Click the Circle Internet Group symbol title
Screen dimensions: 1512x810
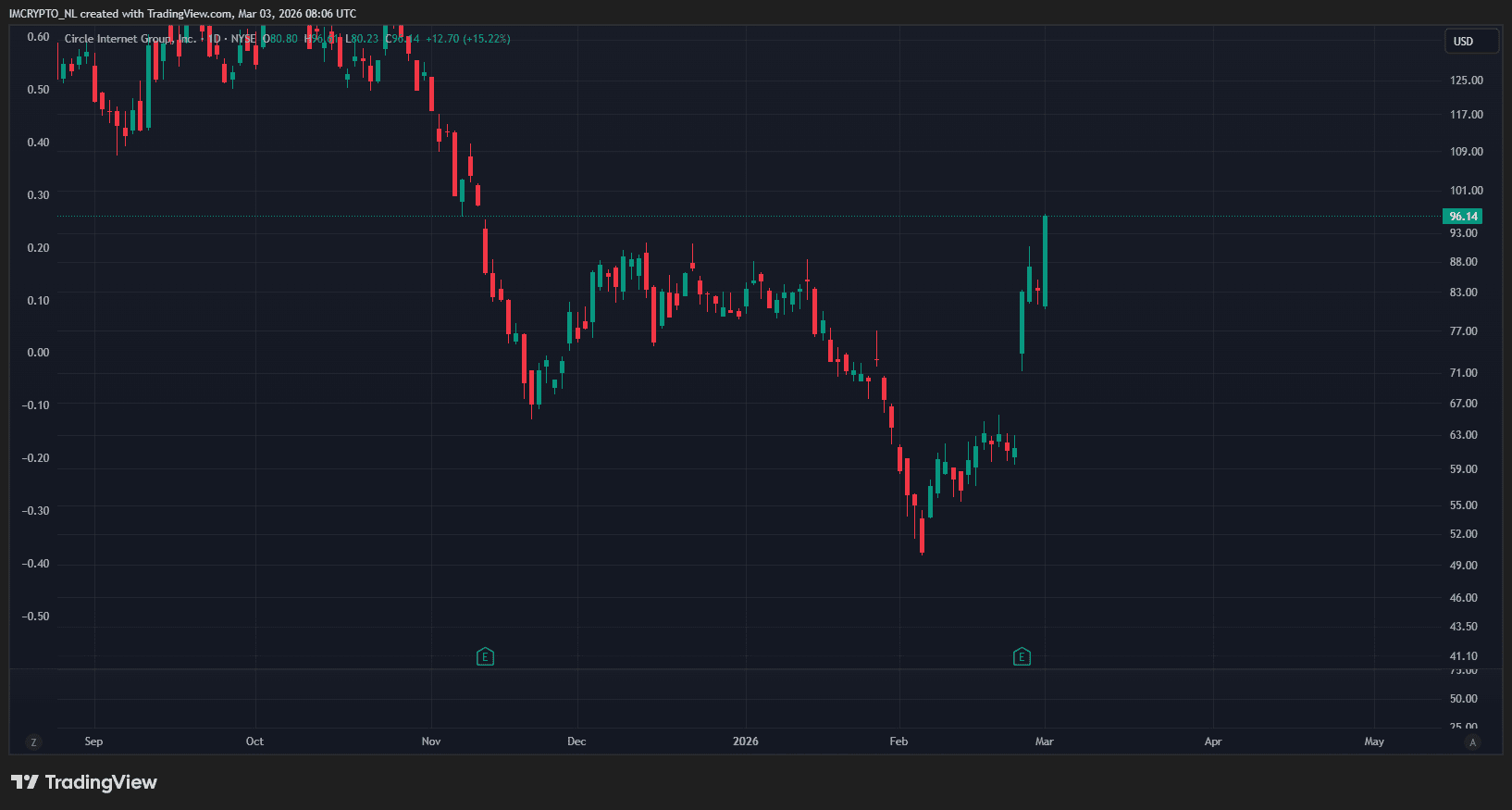(130, 39)
